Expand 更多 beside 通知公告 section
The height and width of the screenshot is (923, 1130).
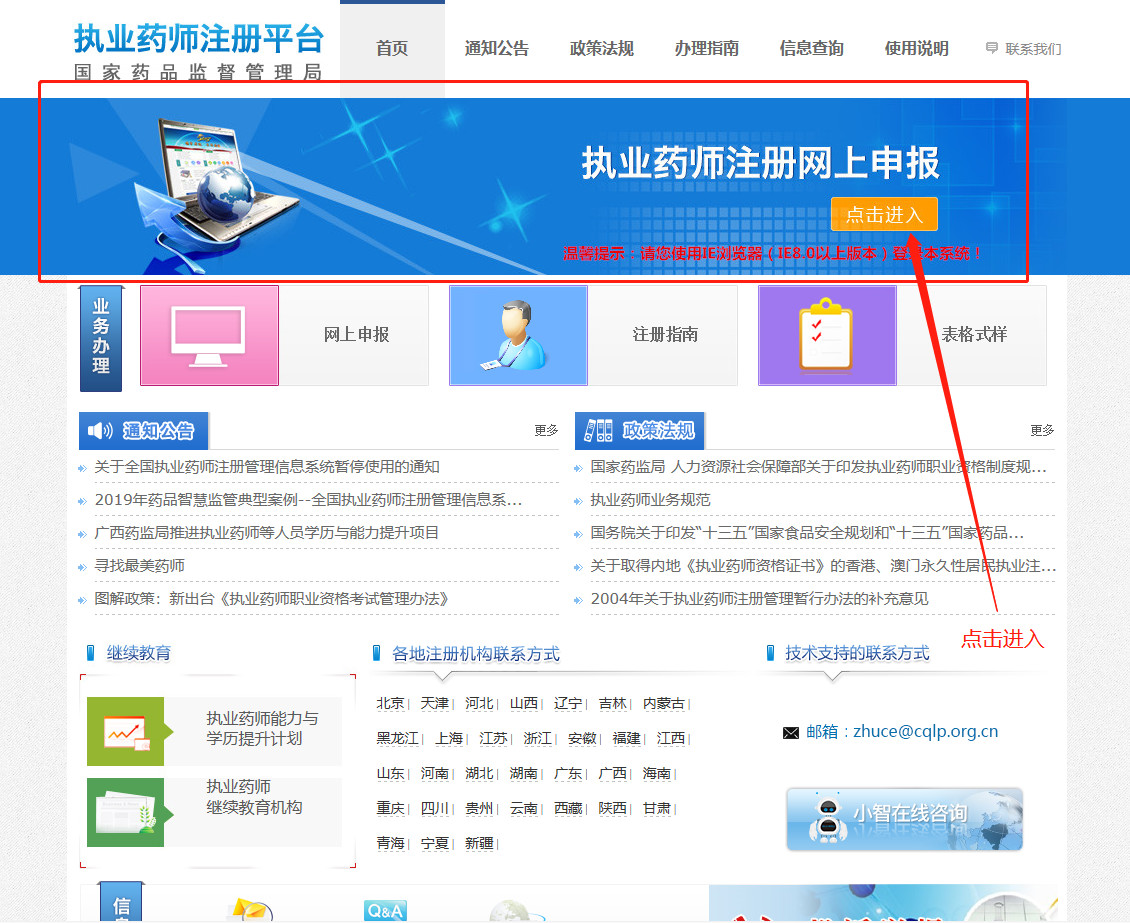tap(546, 430)
